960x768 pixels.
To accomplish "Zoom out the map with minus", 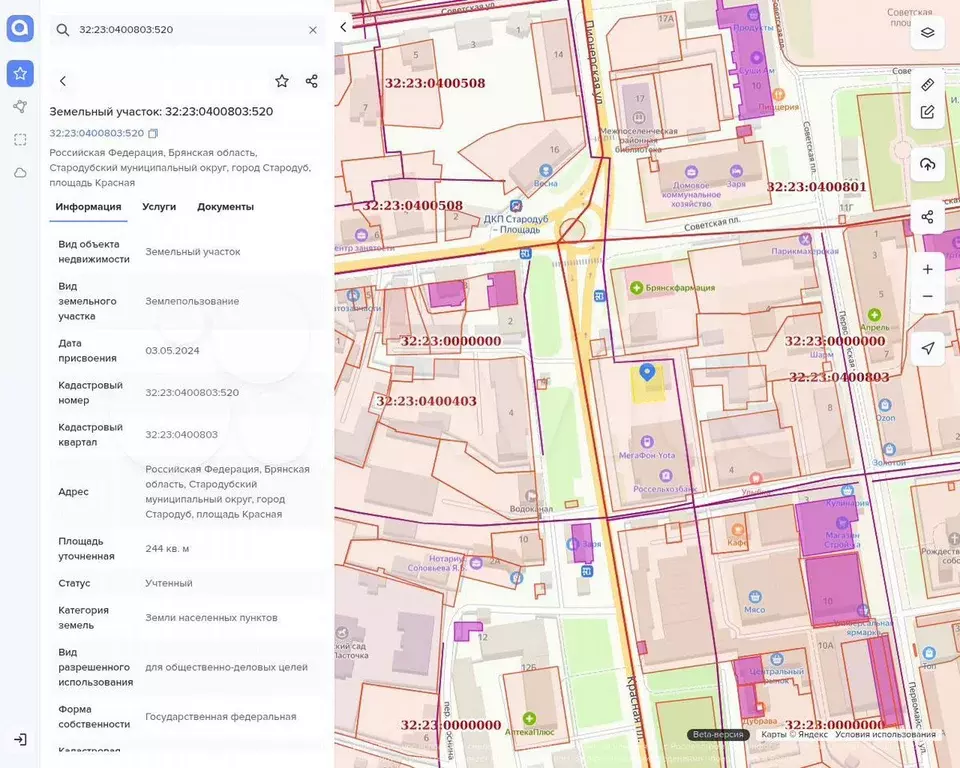I will pos(928,296).
